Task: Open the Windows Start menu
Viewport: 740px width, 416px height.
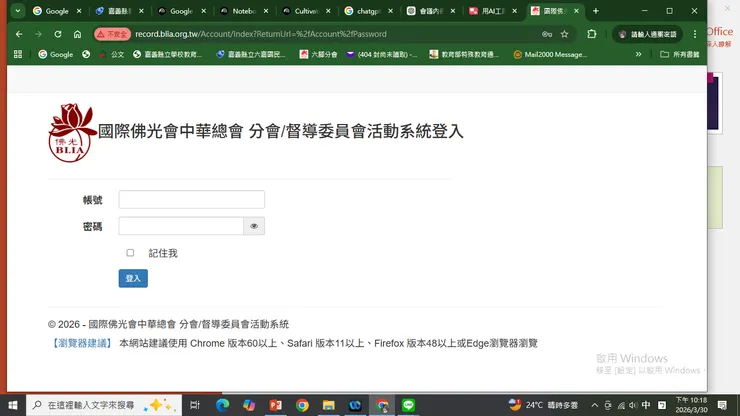Action: 13,405
